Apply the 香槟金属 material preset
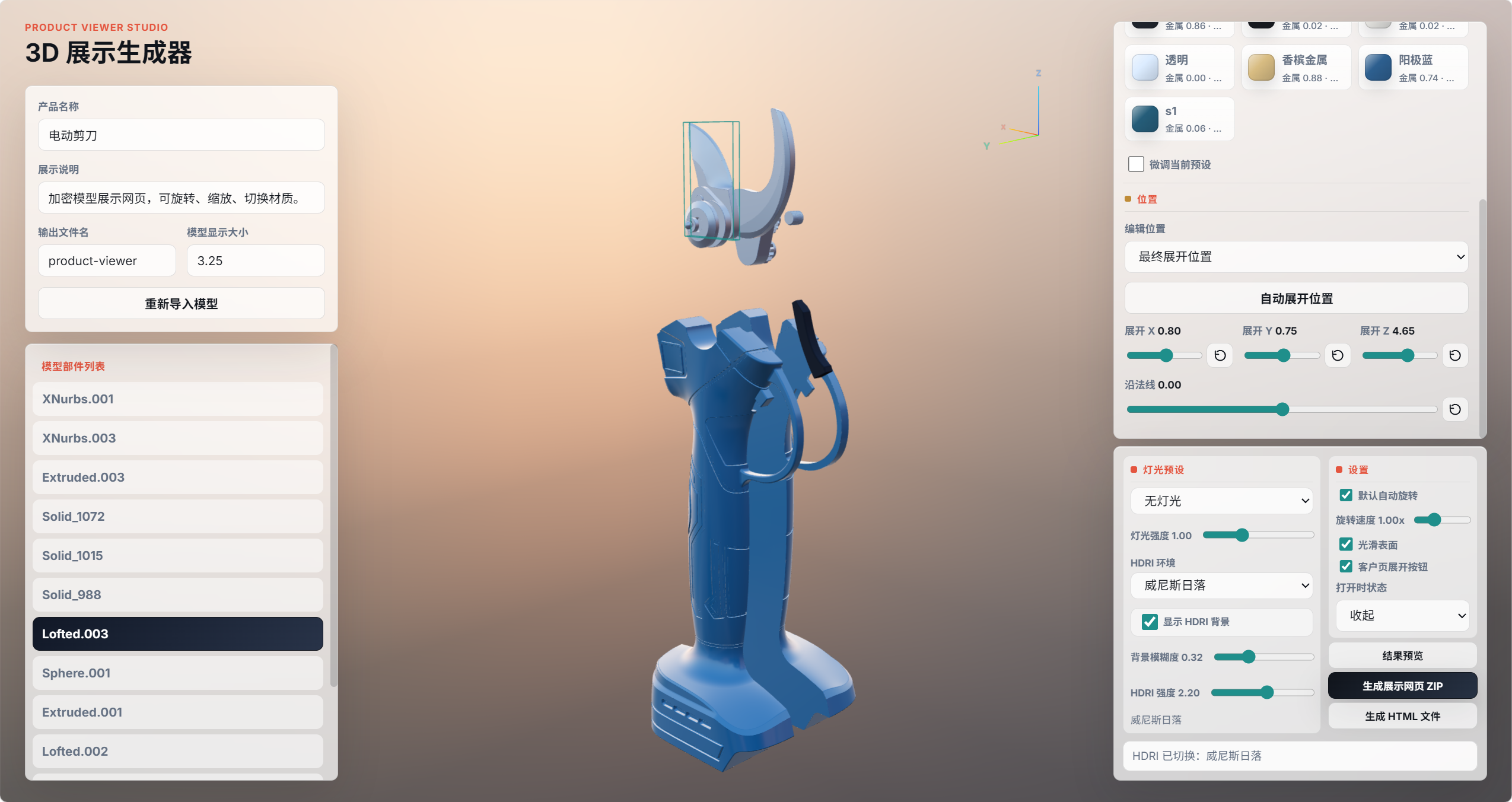 coord(1296,68)
